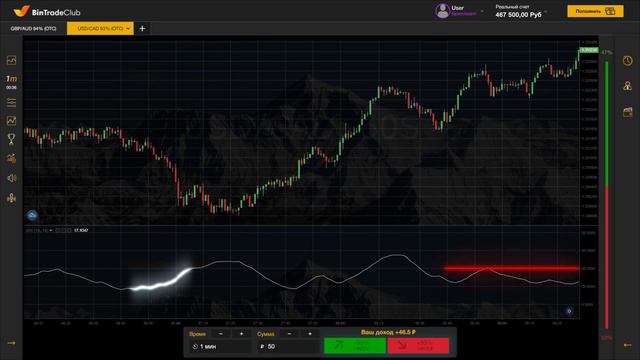Open the indicators icon in left sidebar

click(x=11, y=121)
